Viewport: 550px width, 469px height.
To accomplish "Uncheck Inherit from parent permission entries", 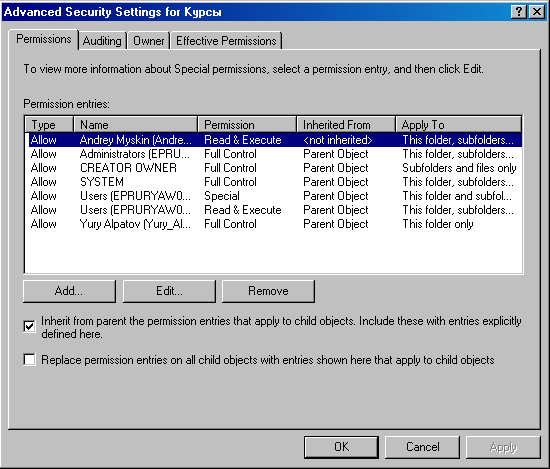I will click(x=29, y=327).
